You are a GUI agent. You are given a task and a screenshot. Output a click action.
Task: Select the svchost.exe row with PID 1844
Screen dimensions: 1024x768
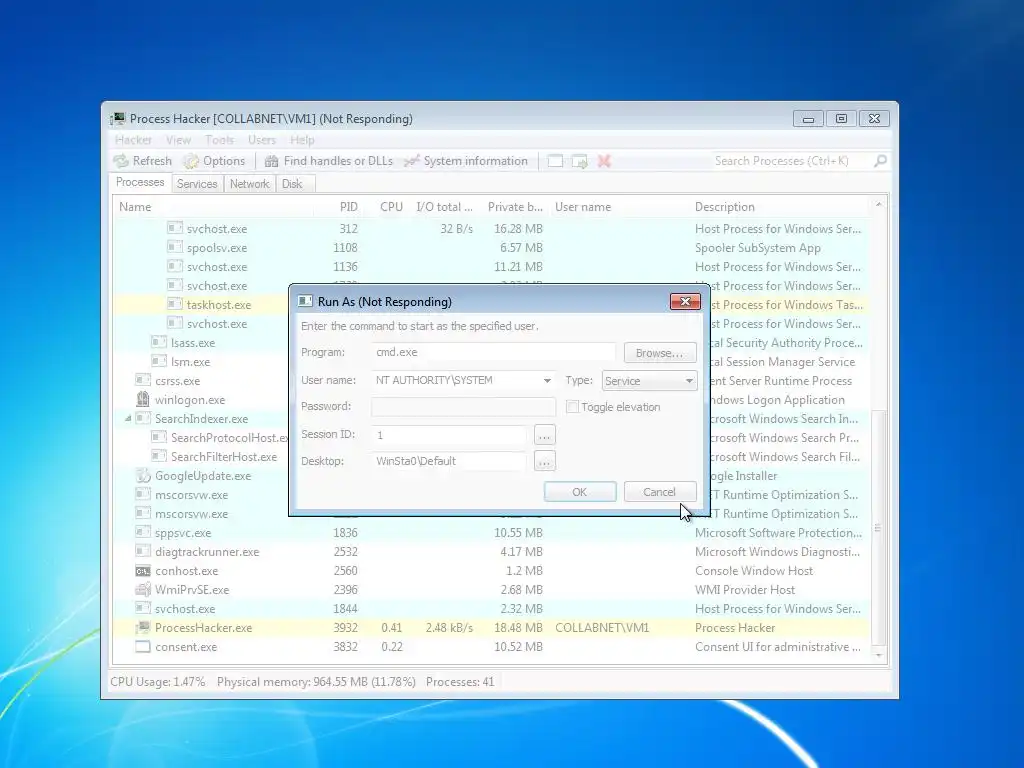tap(491, 609)
